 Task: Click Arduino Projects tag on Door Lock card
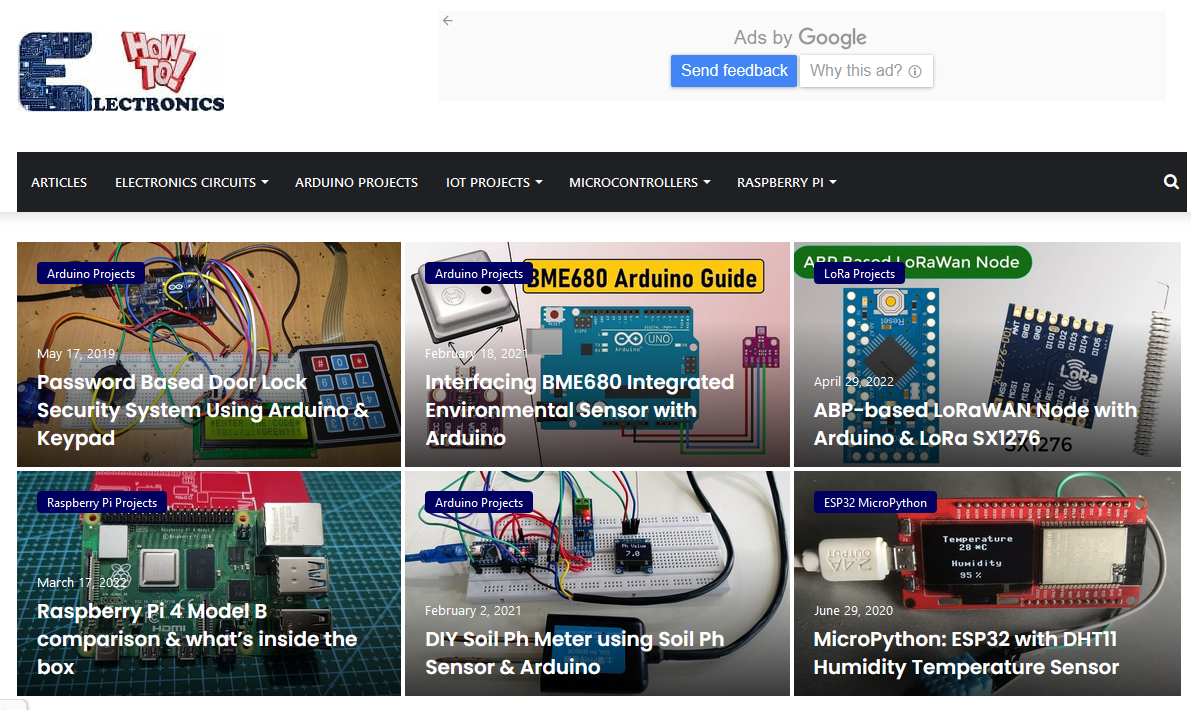[91, 273]
